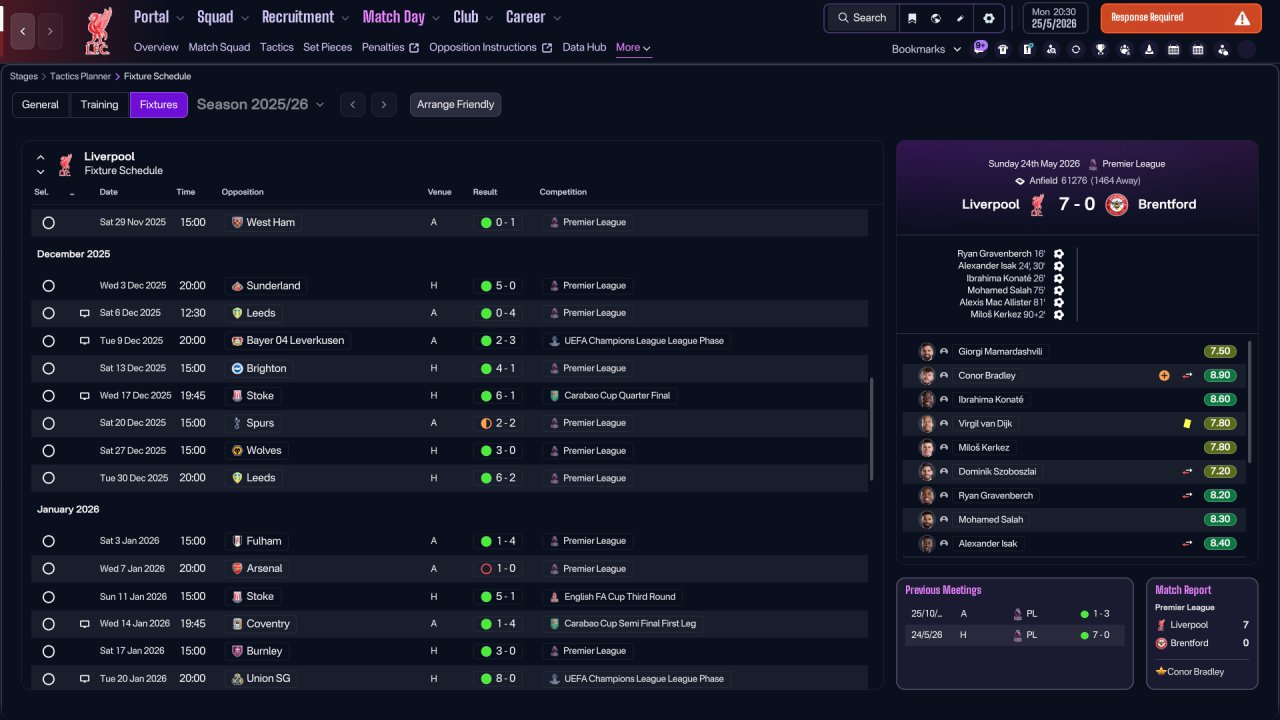
Task: Click the shirt bookmark icon
Action: point(1003,49)
